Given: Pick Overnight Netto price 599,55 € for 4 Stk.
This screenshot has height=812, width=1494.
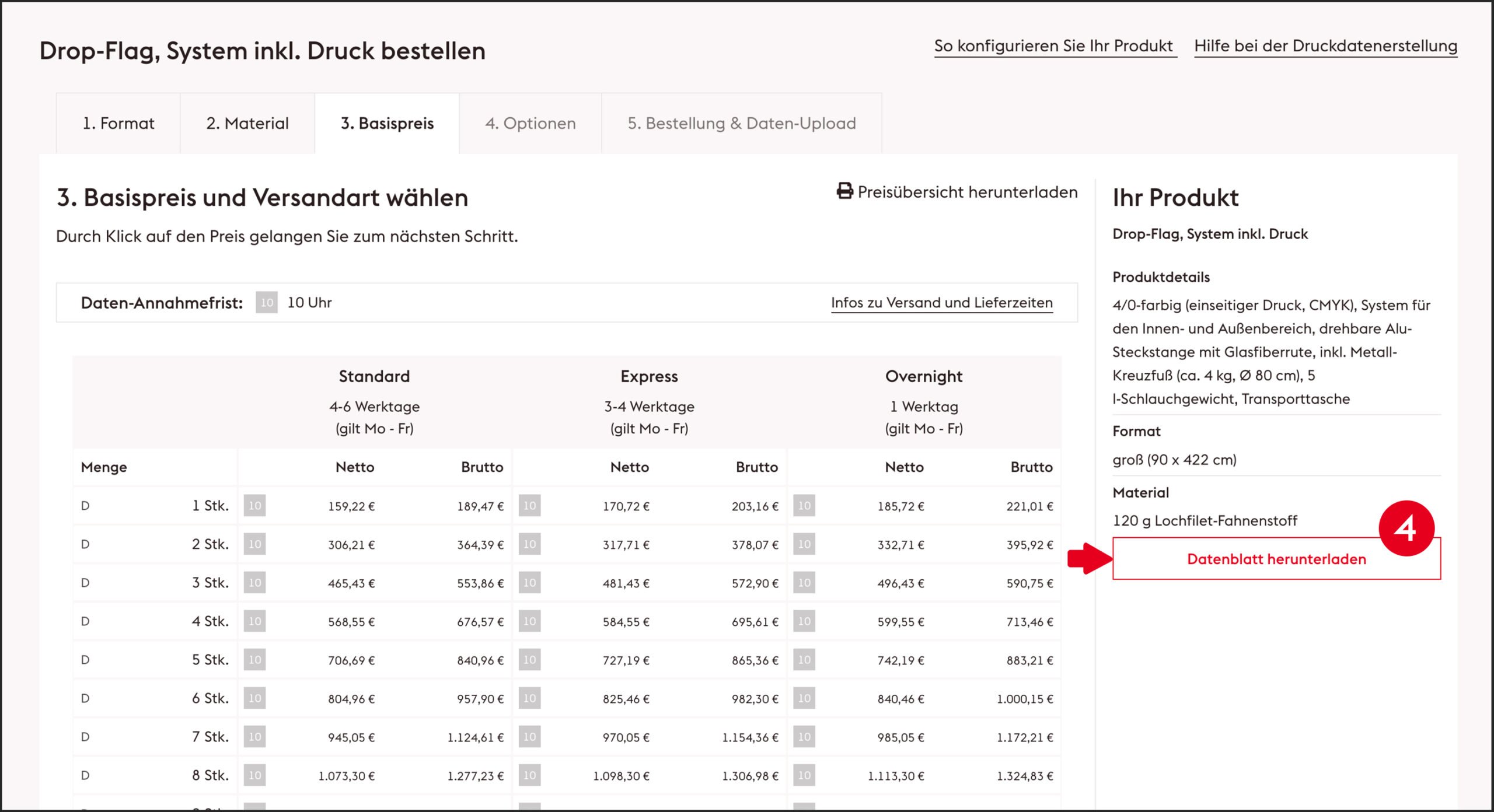Looking at the screenshot, I should point(900,622).
